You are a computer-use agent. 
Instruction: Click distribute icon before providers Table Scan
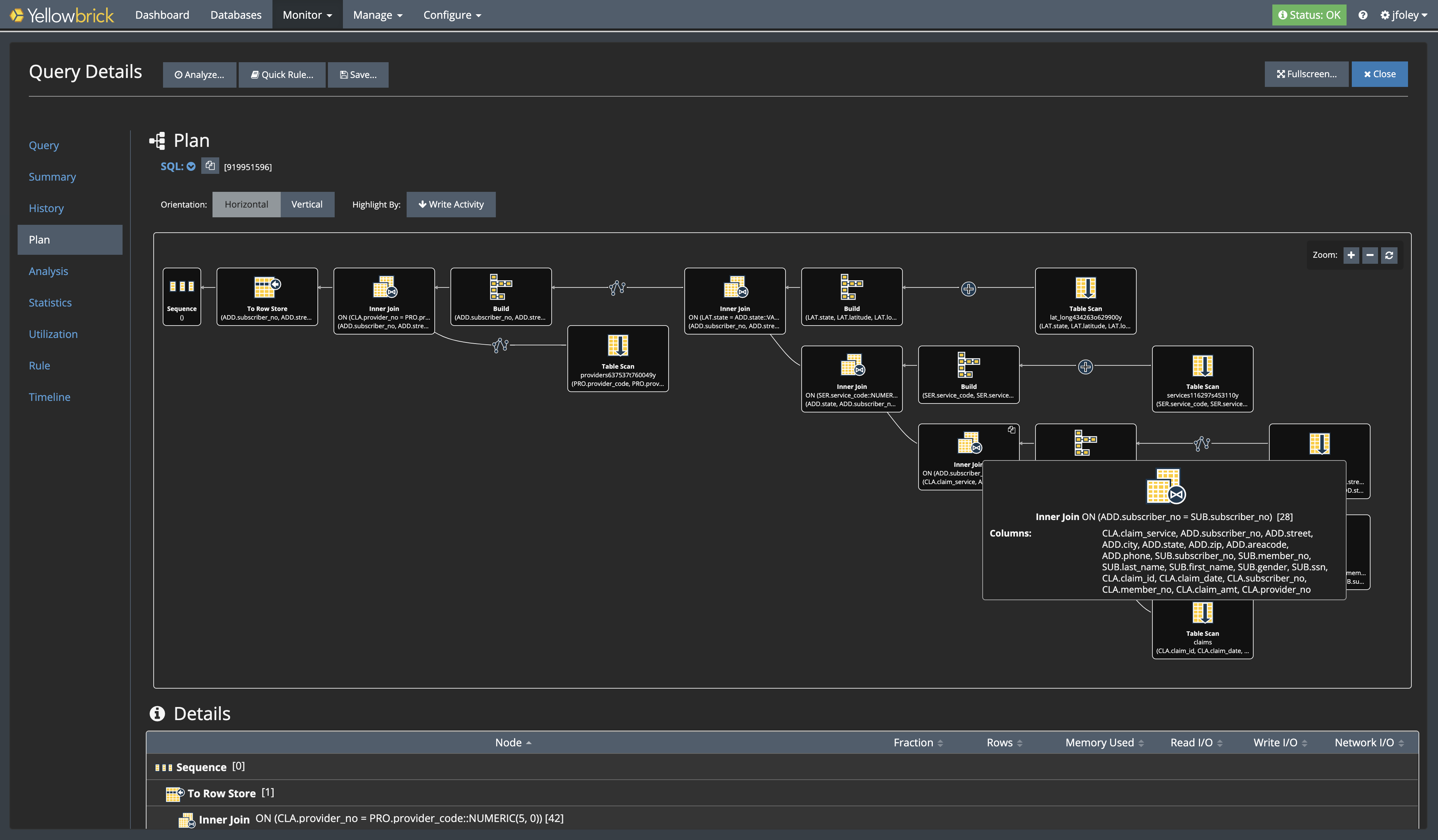500,345
